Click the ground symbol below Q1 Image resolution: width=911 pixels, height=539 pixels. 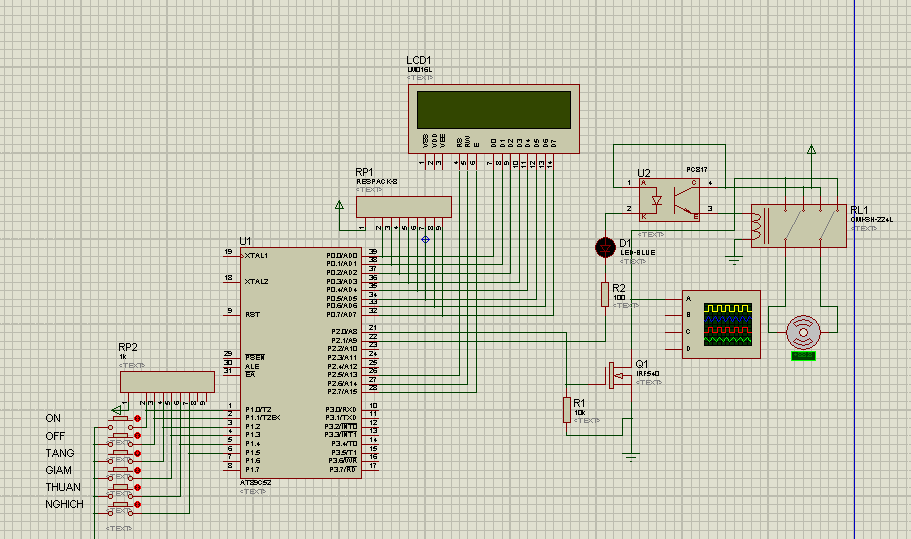point(631,456)
